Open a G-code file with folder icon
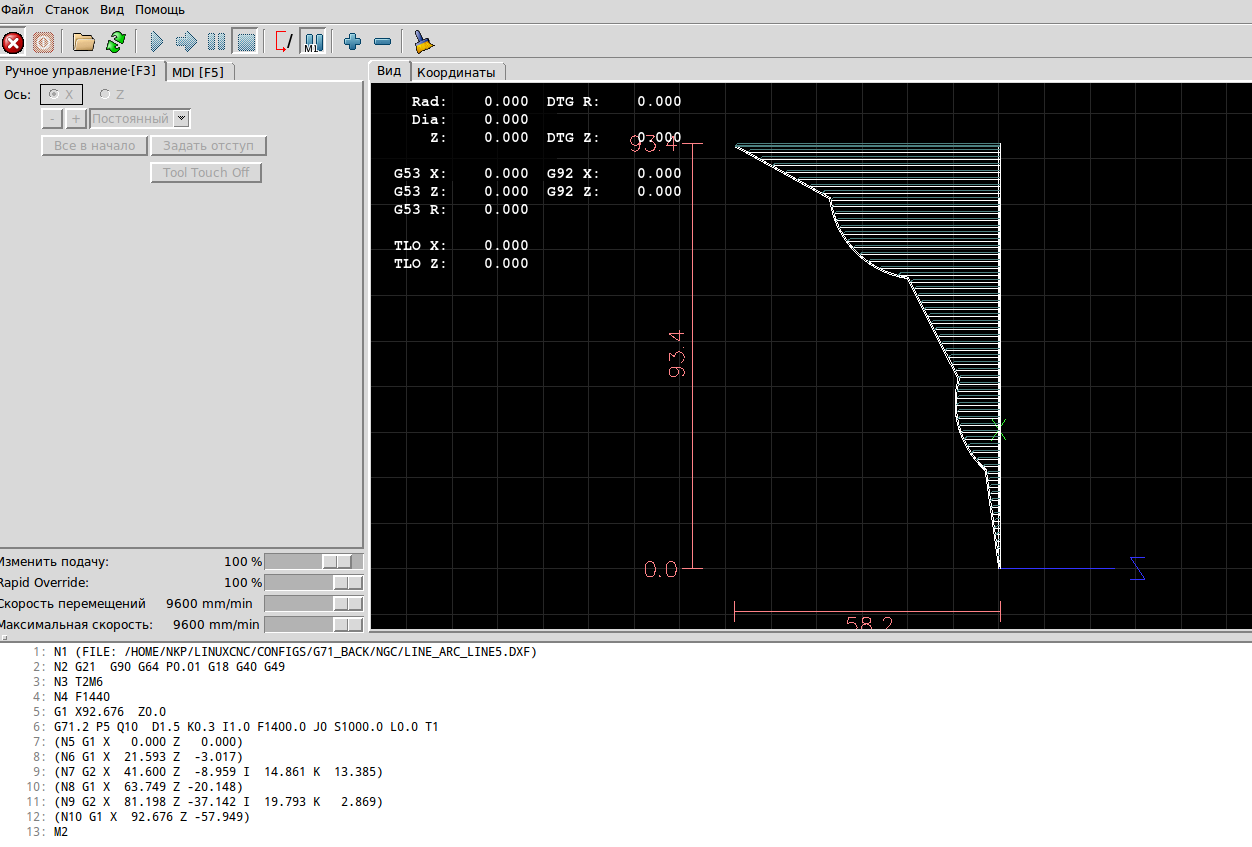This screenshot has width=1252, height=847. 84,42
